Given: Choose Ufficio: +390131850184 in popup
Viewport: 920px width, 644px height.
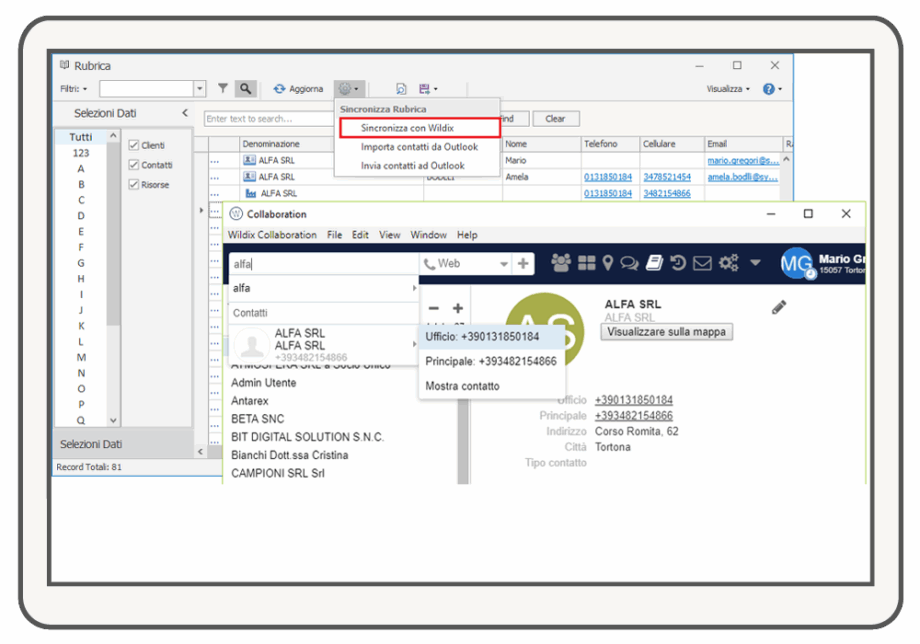Looking at the screenshot, I should tap(492, 337).
